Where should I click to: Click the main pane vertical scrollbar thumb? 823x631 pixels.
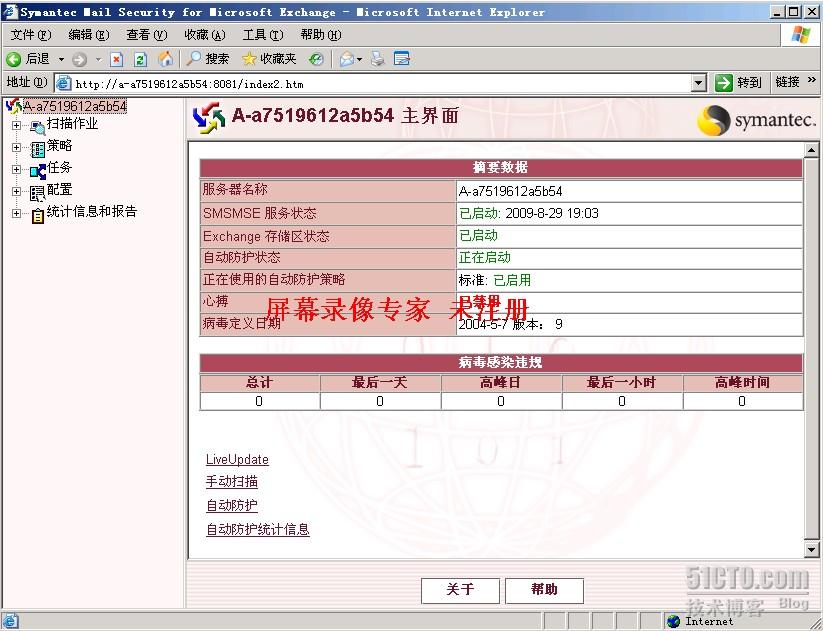click(x=811, y=349)
